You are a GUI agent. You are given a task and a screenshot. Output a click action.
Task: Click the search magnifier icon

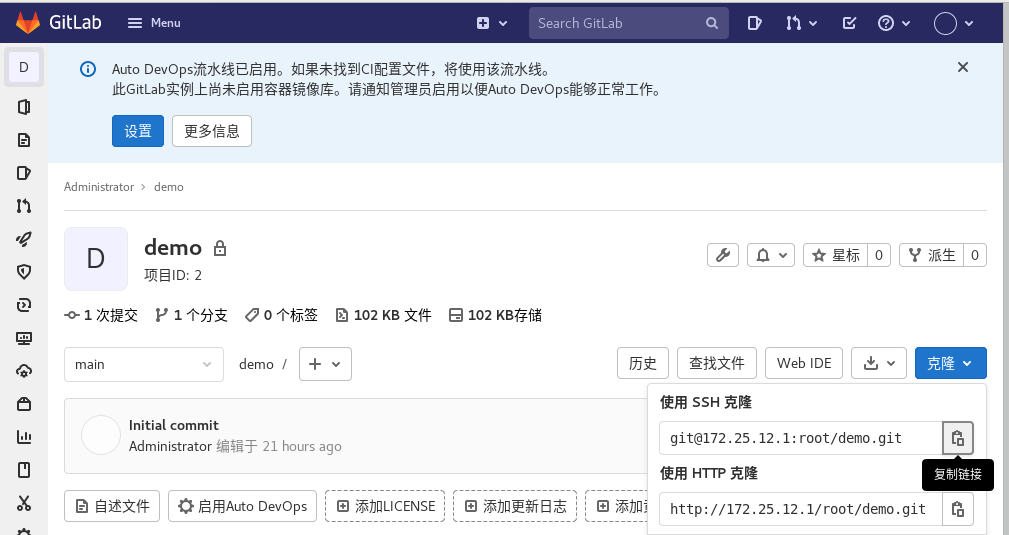[x=712, y=23]
